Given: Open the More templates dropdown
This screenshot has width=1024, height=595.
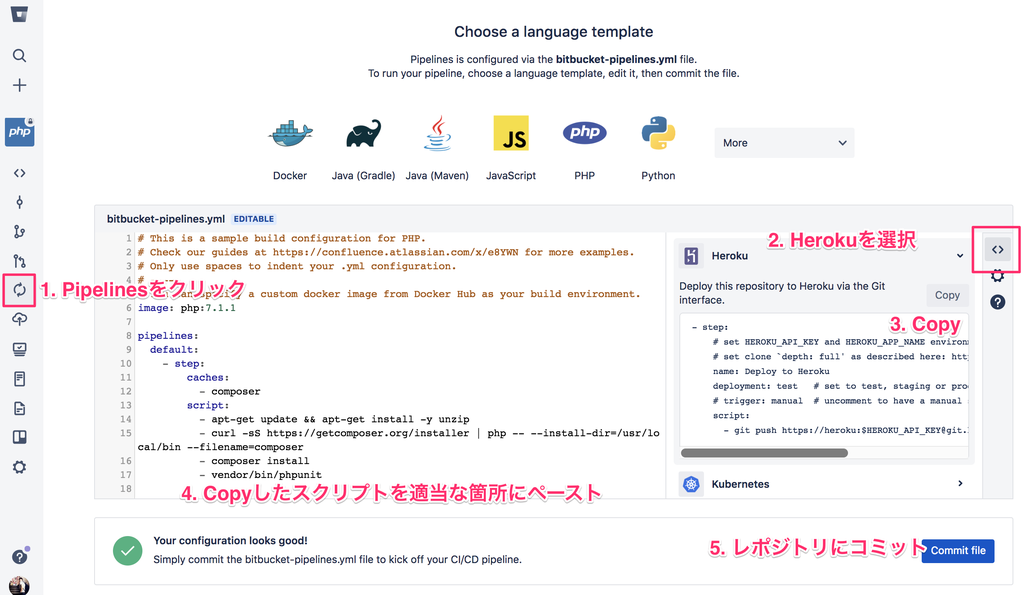Looking at the screenshot, I should click(784, 142).
